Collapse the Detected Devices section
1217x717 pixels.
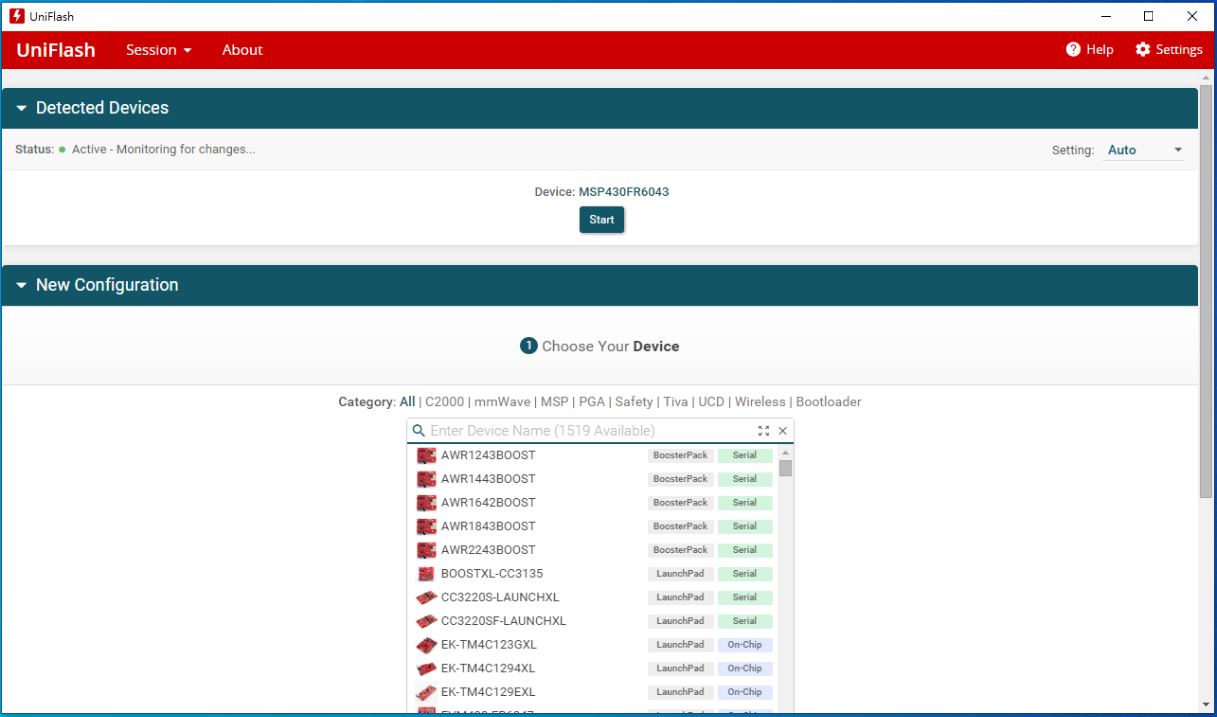click(x=21, y=108)
